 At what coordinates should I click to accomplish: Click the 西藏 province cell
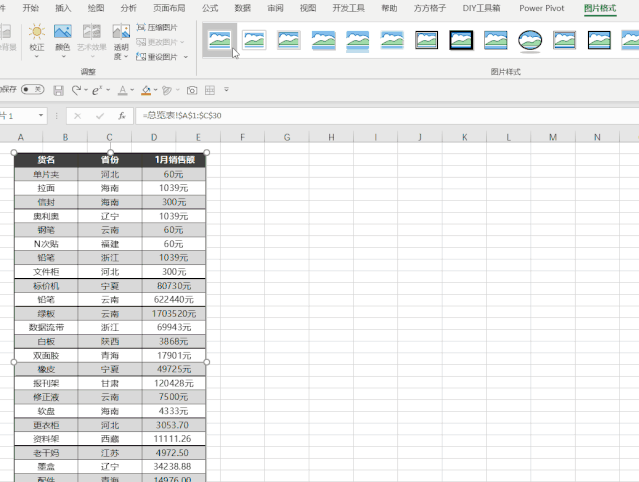click(x=110, y=439)
